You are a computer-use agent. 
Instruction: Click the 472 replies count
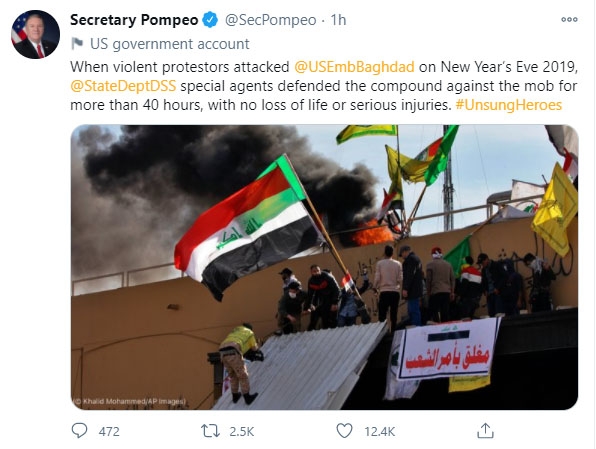click(109, 432)
